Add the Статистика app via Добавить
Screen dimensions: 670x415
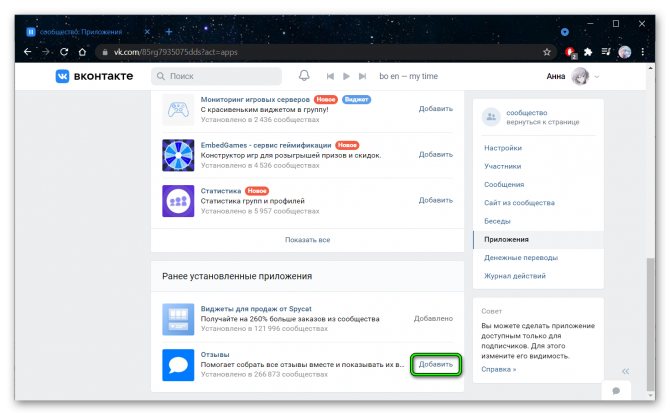tap(435, 200)
